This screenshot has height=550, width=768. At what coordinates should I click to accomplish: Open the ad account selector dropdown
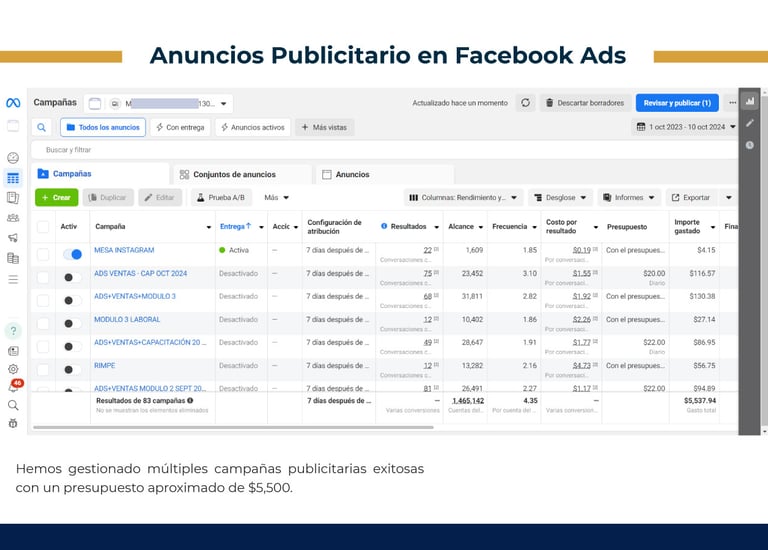[158, 103]
